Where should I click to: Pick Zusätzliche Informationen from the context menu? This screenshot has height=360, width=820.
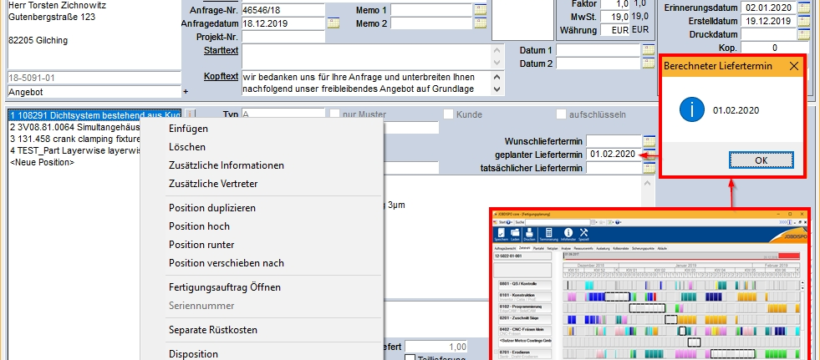(226, 165)
